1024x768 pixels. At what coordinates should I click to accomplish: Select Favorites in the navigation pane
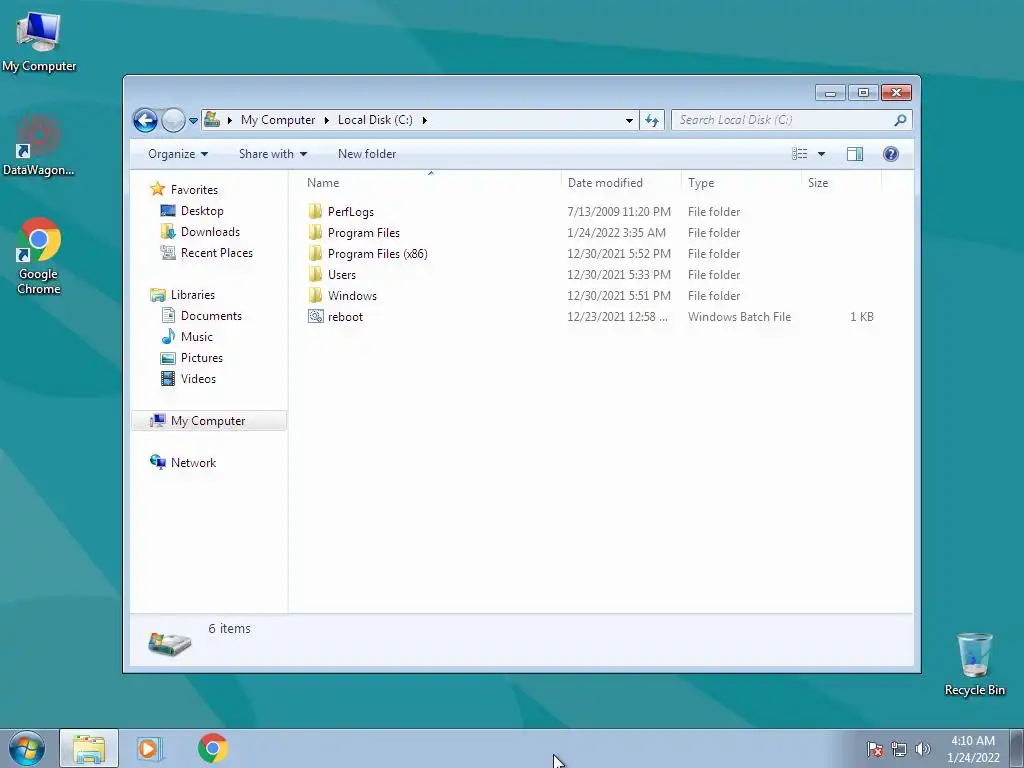coord(194,189)
